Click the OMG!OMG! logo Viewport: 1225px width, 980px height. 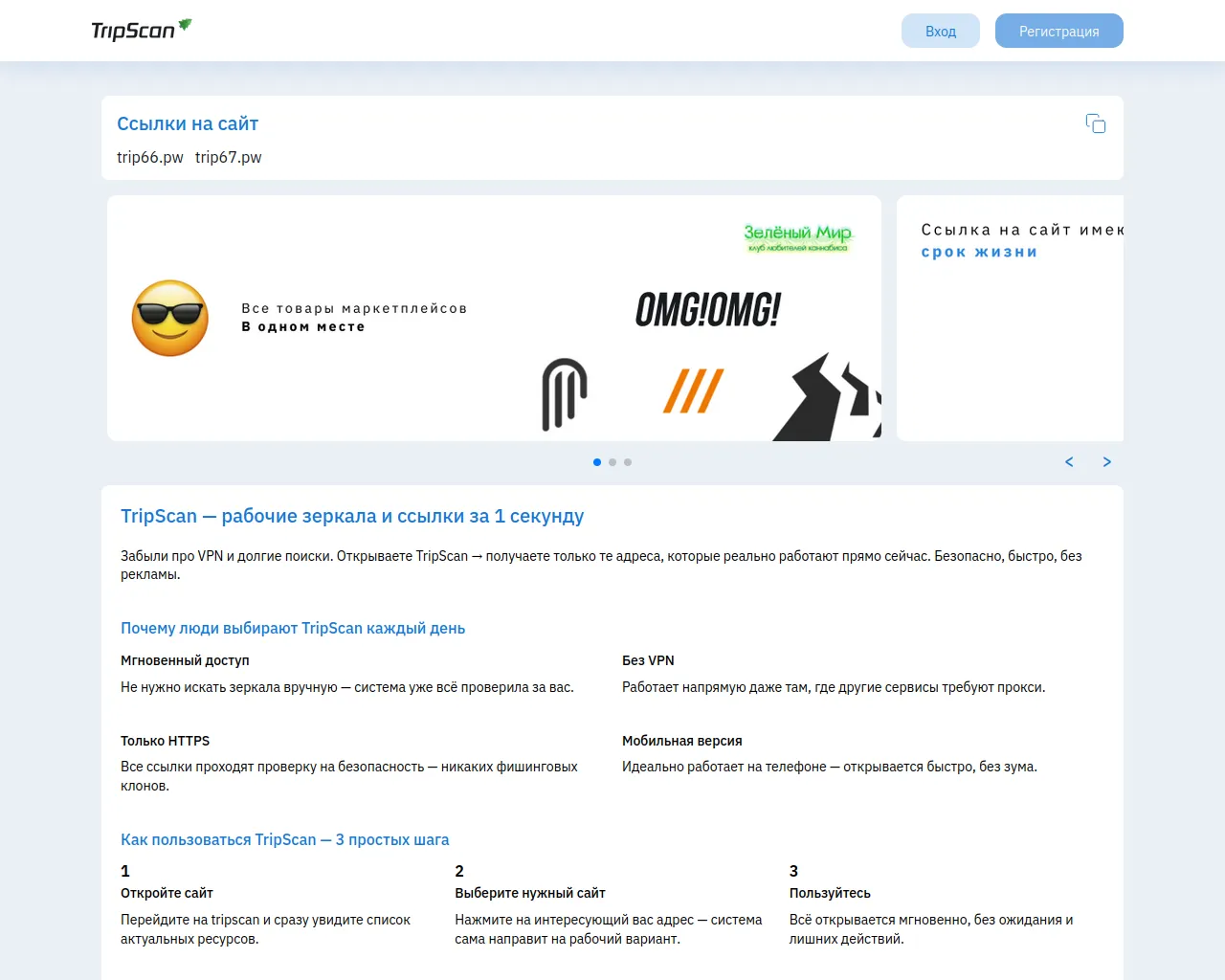[x=708, y=310]
